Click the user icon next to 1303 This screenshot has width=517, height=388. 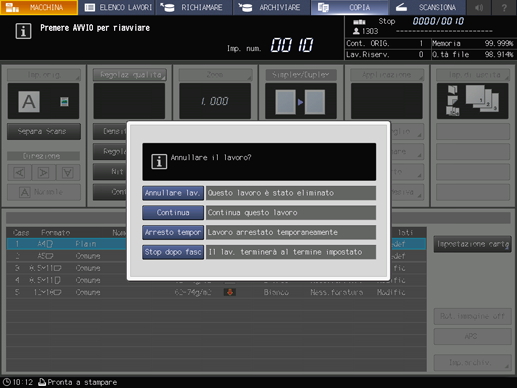[356, 31]
